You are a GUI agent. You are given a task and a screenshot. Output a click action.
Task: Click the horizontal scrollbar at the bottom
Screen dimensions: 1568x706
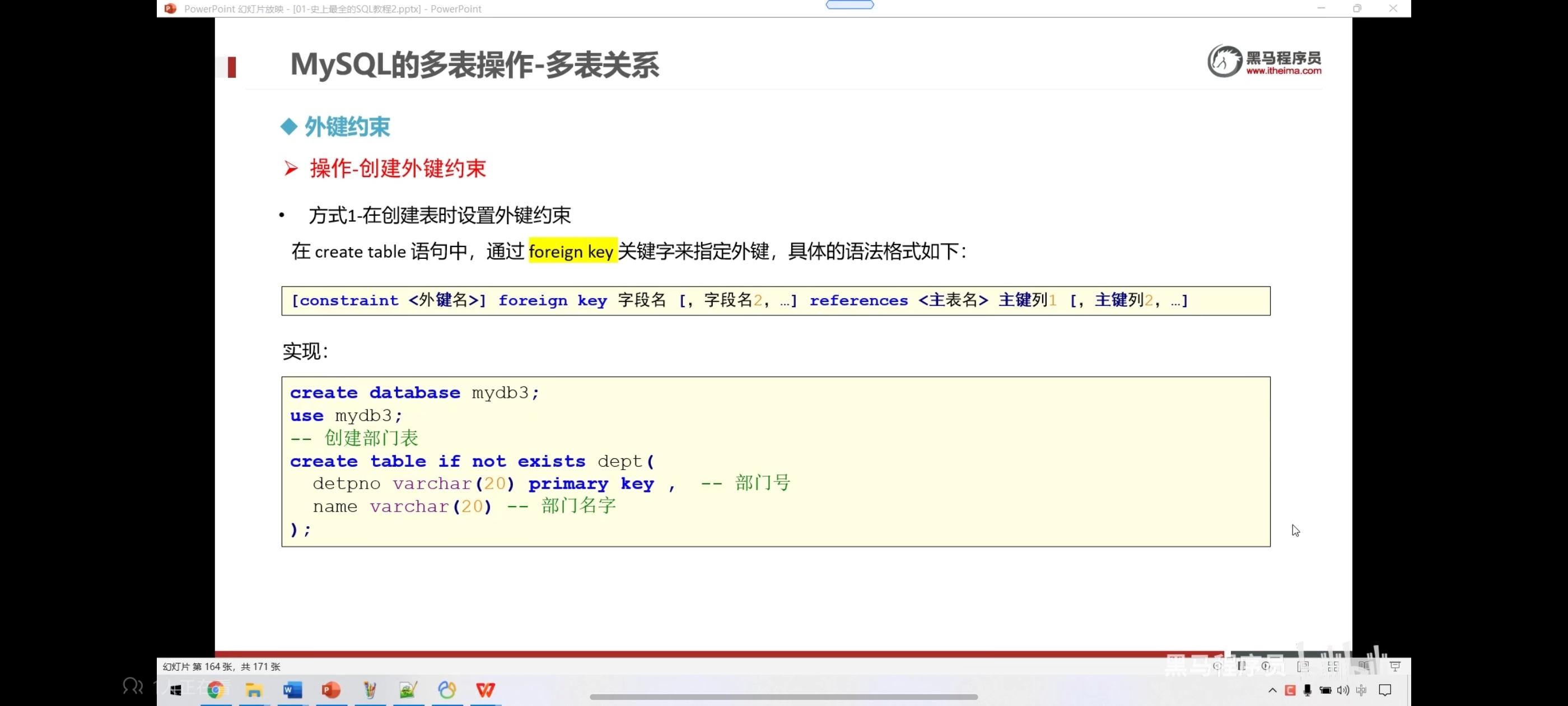[x=783, y=696]
